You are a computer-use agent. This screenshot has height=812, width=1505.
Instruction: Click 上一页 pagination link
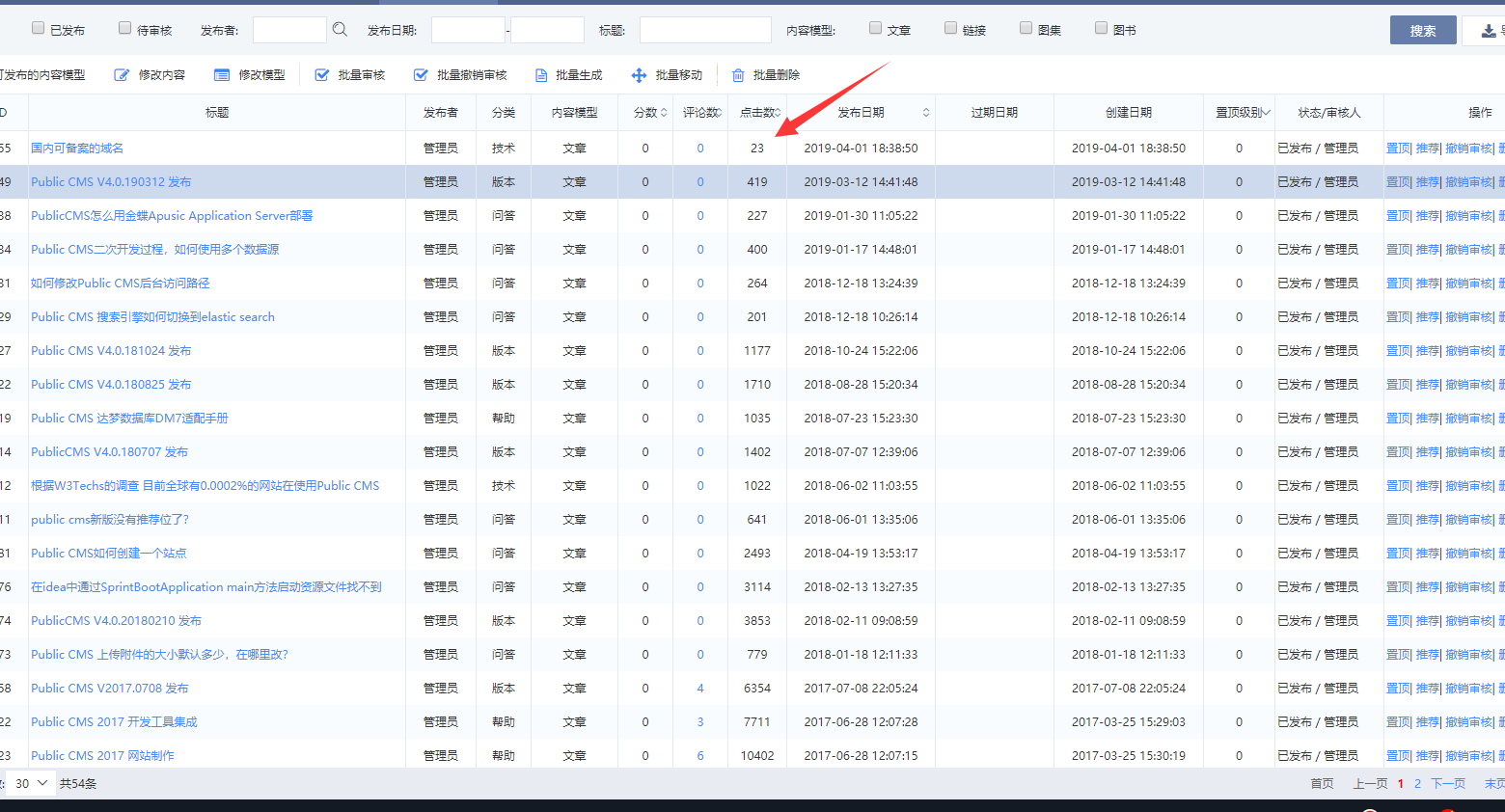click(1370, 783)
